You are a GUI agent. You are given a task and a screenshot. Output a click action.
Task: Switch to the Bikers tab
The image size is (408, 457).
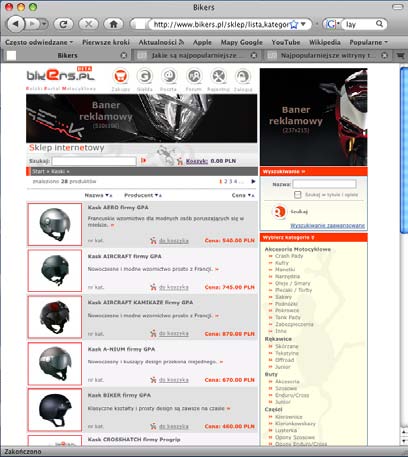coord(67,55)
